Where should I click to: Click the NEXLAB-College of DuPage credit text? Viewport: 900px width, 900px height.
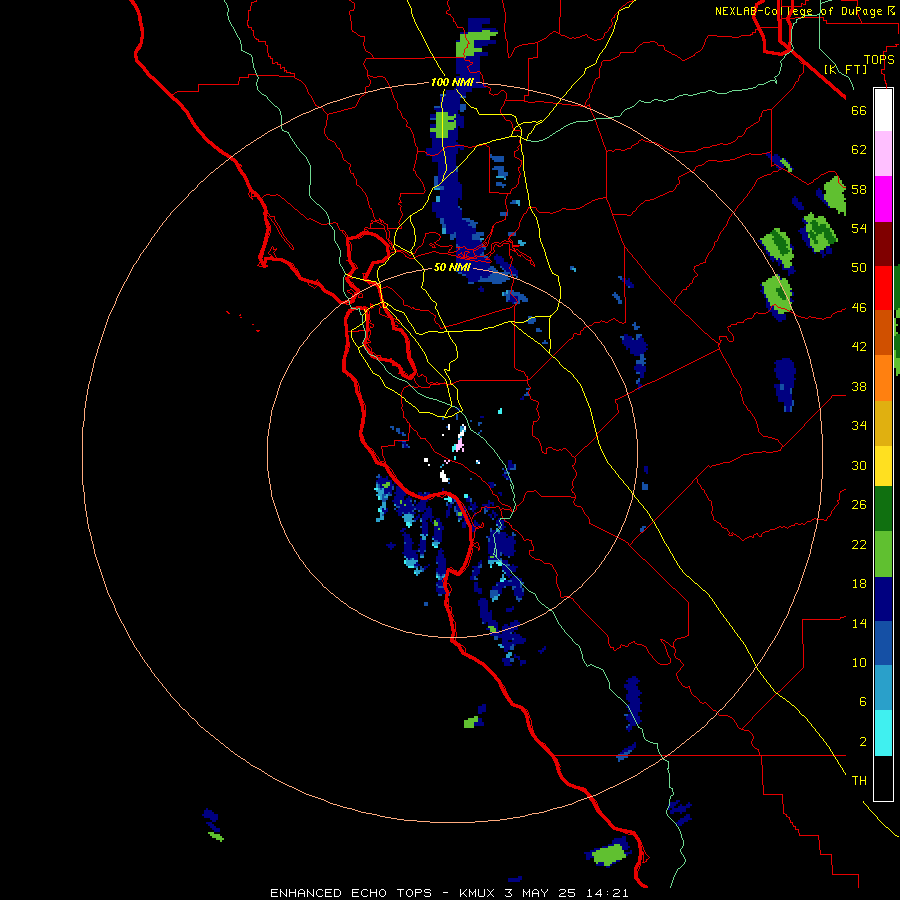798,11
